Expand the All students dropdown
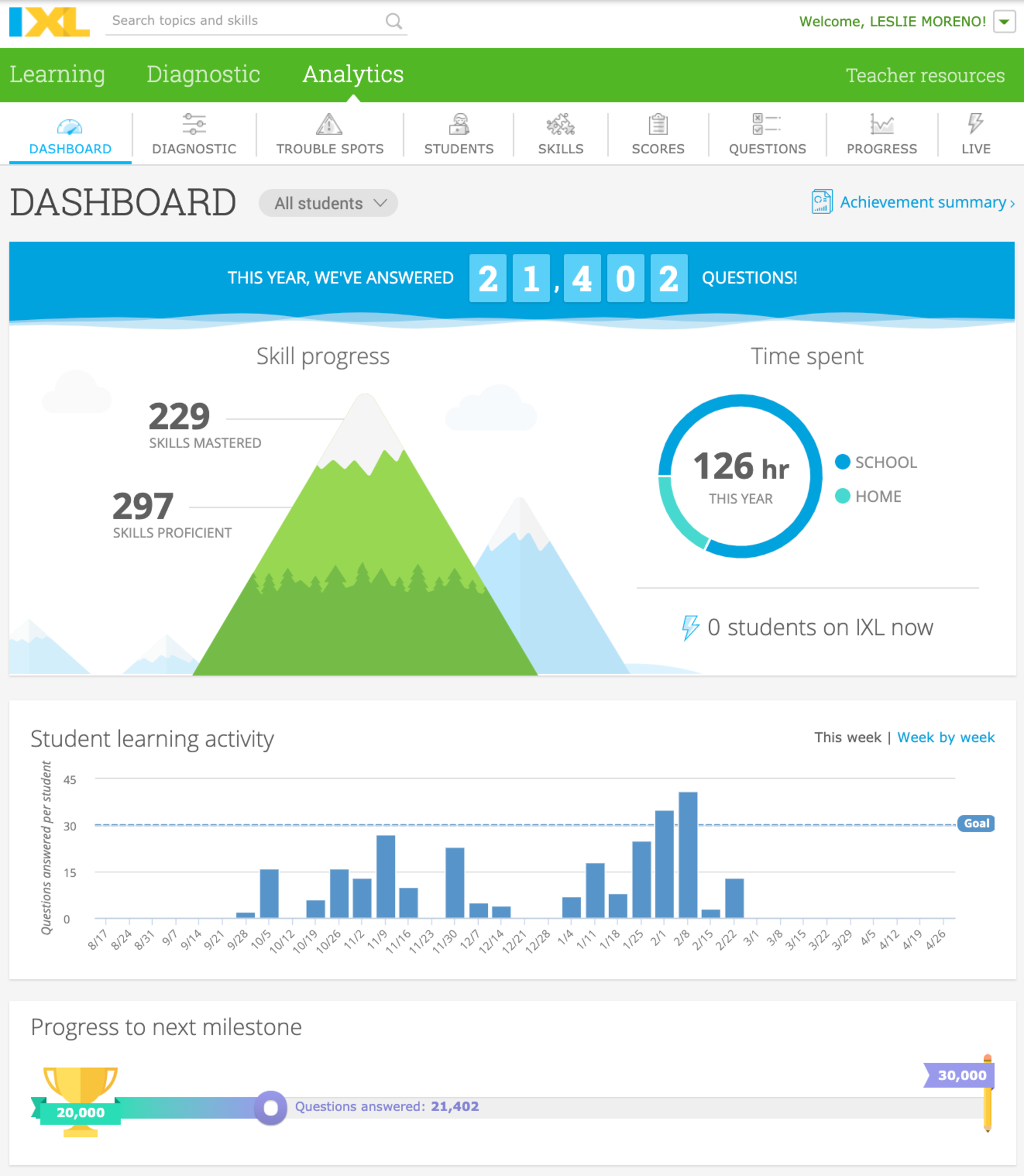This screenshot has width=1024, height=1176. pyautogui.click(x=328, y=203)
